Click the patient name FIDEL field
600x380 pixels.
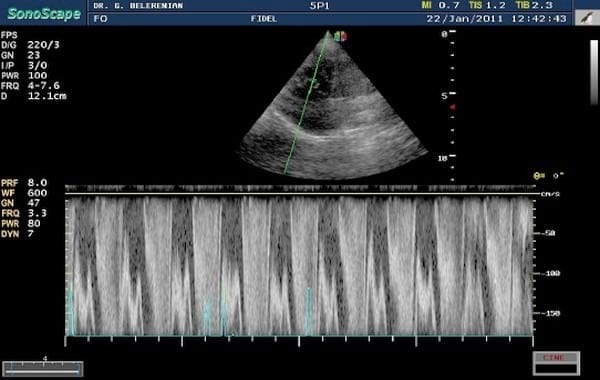coord(264,19)
